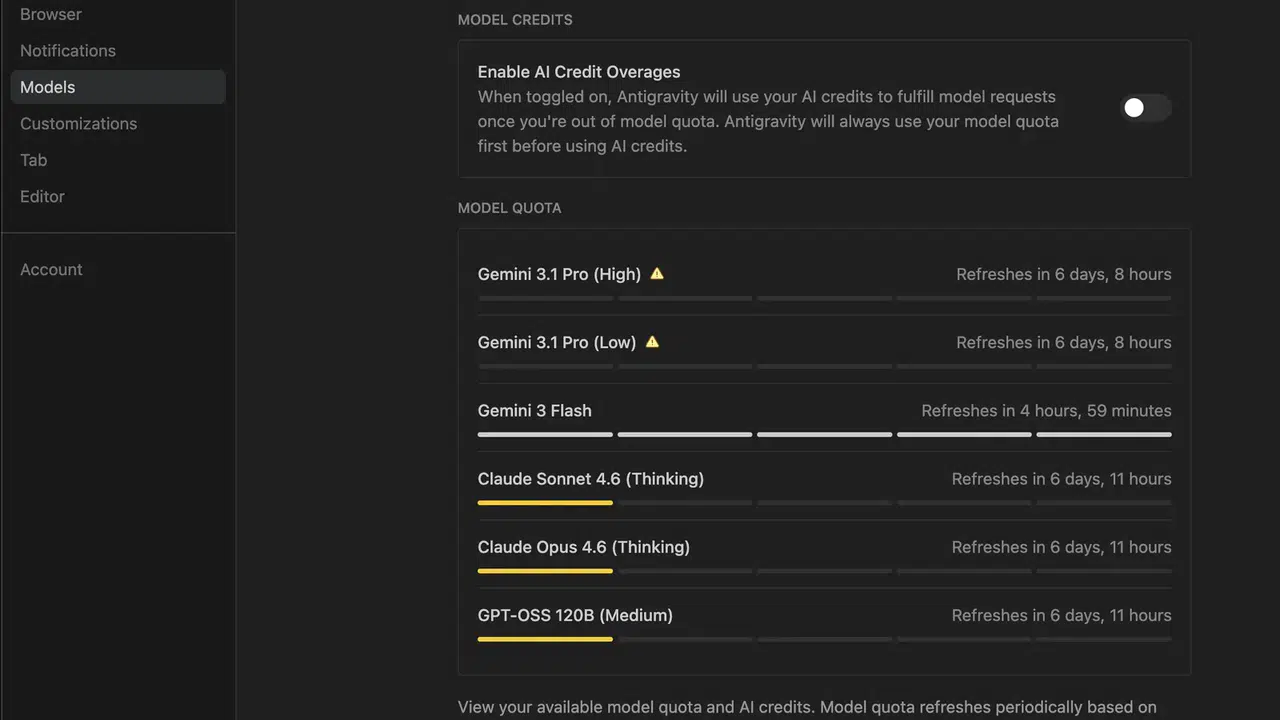Click the Gemini 3.1 Pro (Low) model label

tap(557, 342)
